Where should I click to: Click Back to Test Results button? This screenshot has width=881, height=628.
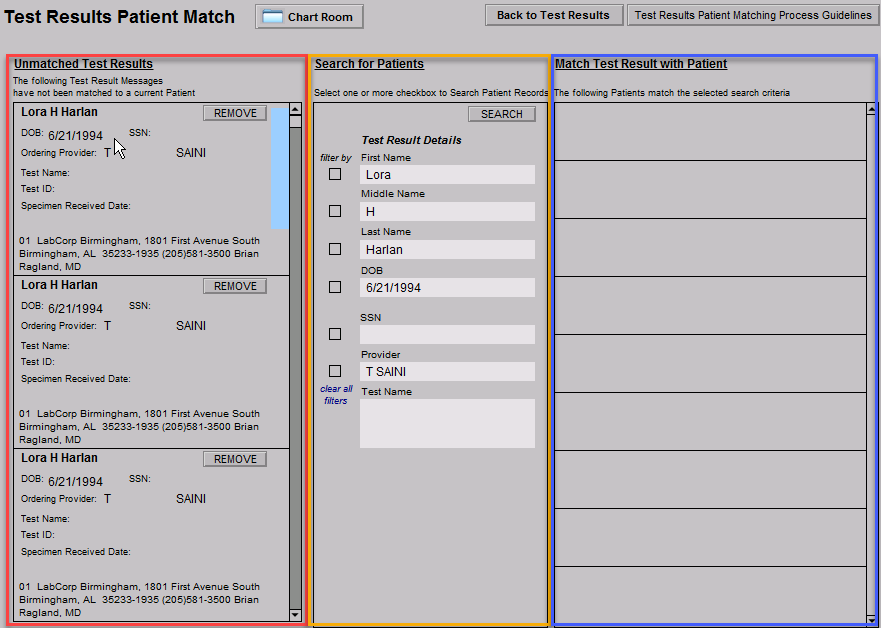pyautogui.click(x=553, y=15)
